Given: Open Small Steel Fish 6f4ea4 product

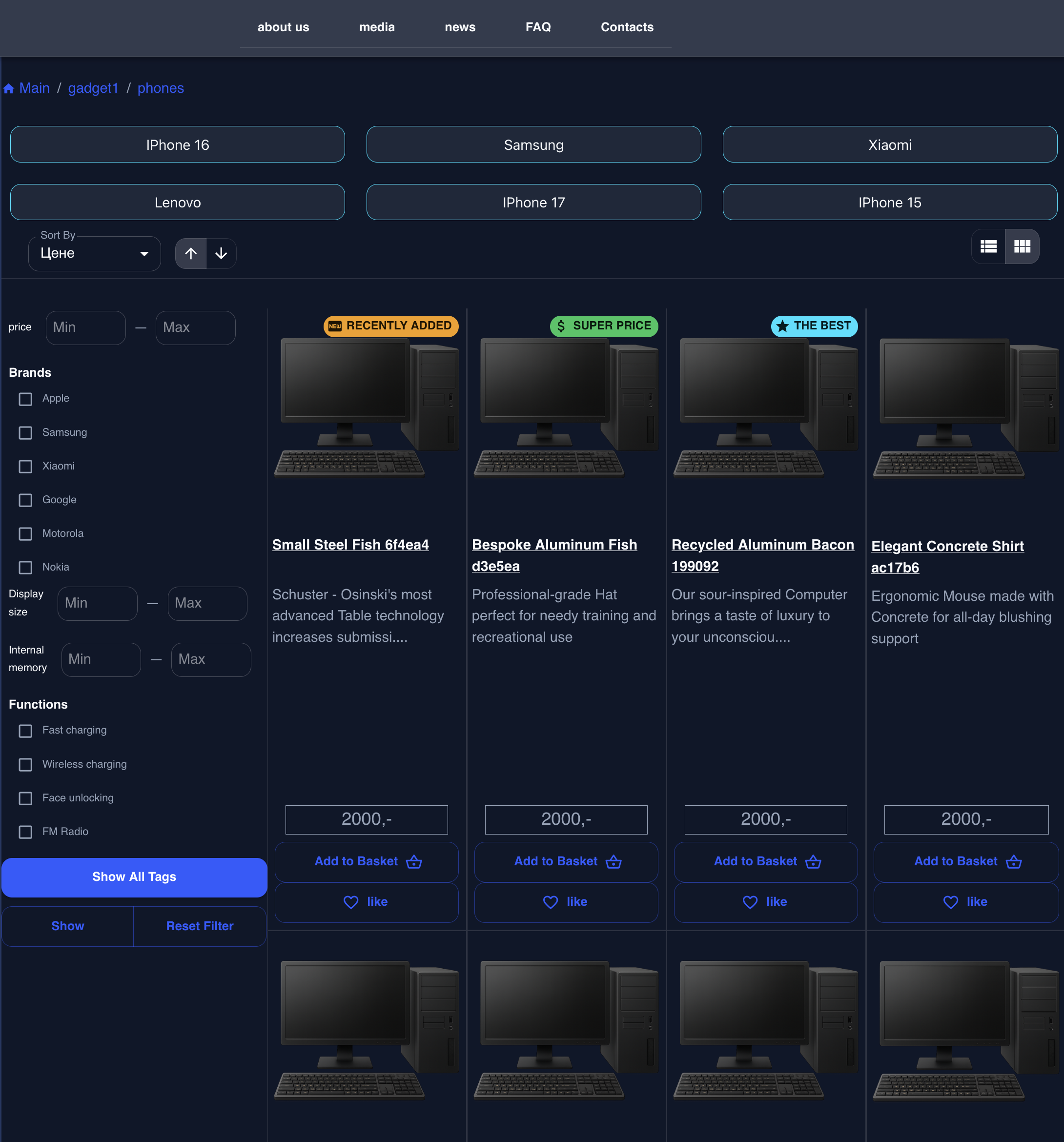Looking at the screenshot, I should [350, 545].
